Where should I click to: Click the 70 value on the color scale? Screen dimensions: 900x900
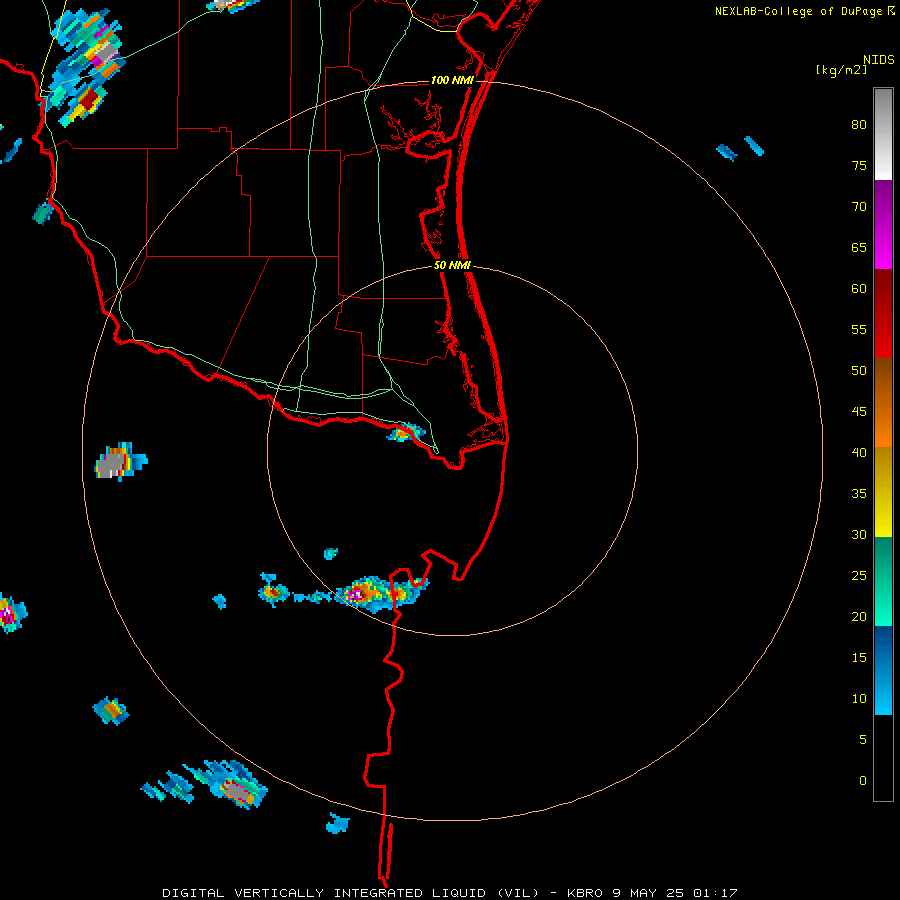click(x=859, y=207)
